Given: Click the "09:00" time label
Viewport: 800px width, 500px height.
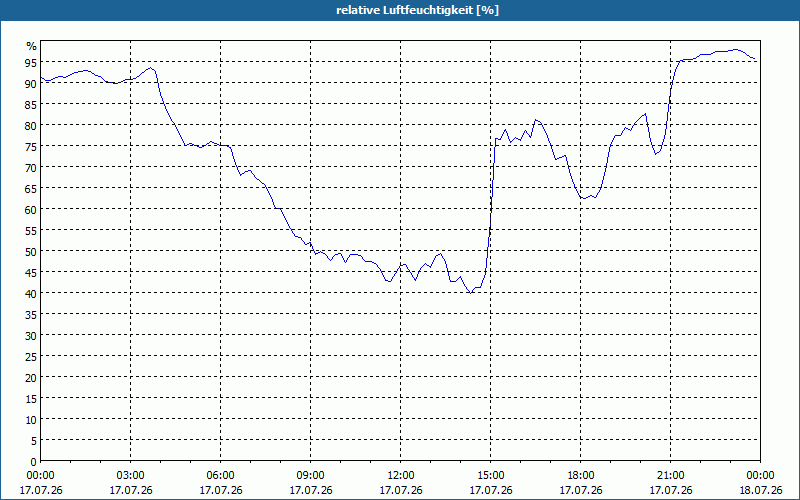Looking at the screenshot, I should click(x=311, y=476).
